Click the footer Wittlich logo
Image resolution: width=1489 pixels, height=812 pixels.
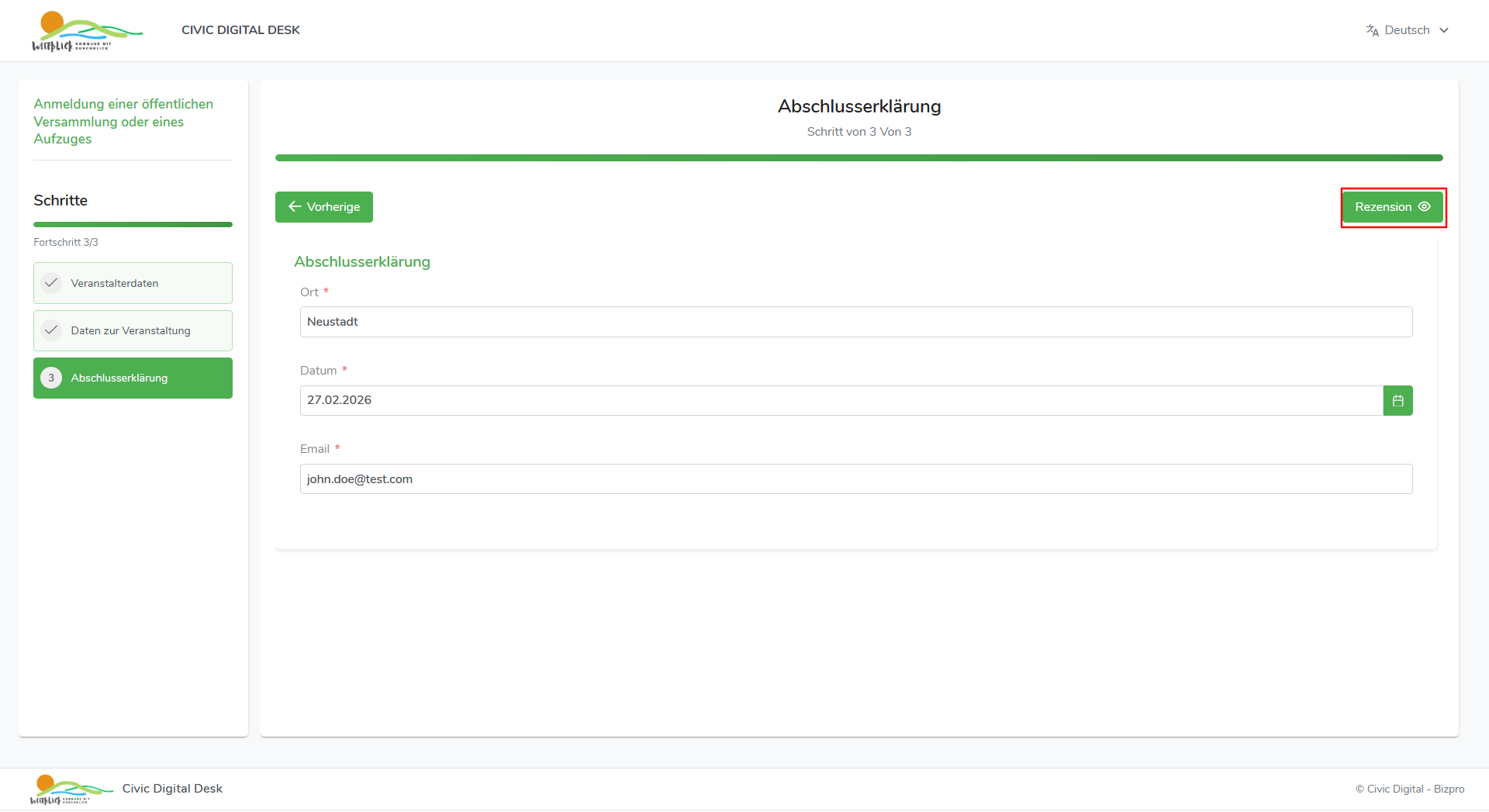coord(71,790)
